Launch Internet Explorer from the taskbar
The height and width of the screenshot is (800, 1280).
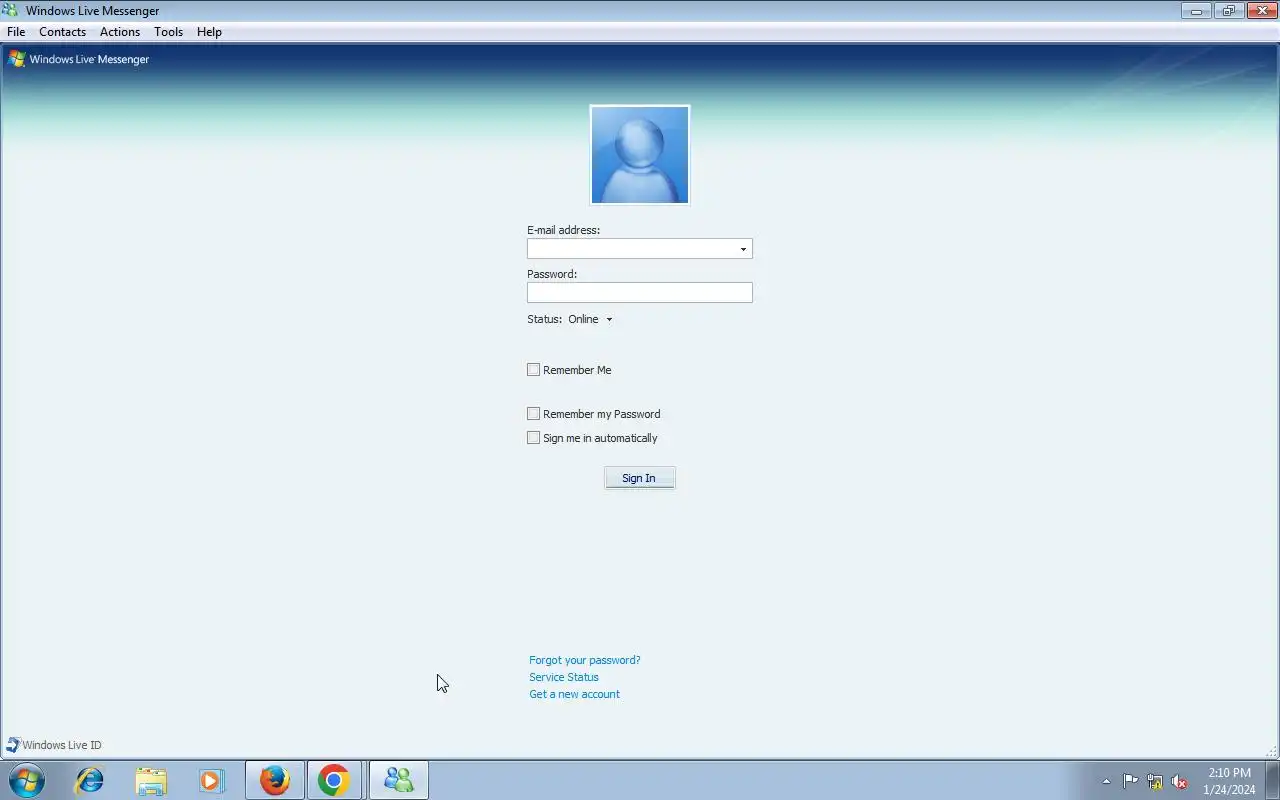[90, 780]
